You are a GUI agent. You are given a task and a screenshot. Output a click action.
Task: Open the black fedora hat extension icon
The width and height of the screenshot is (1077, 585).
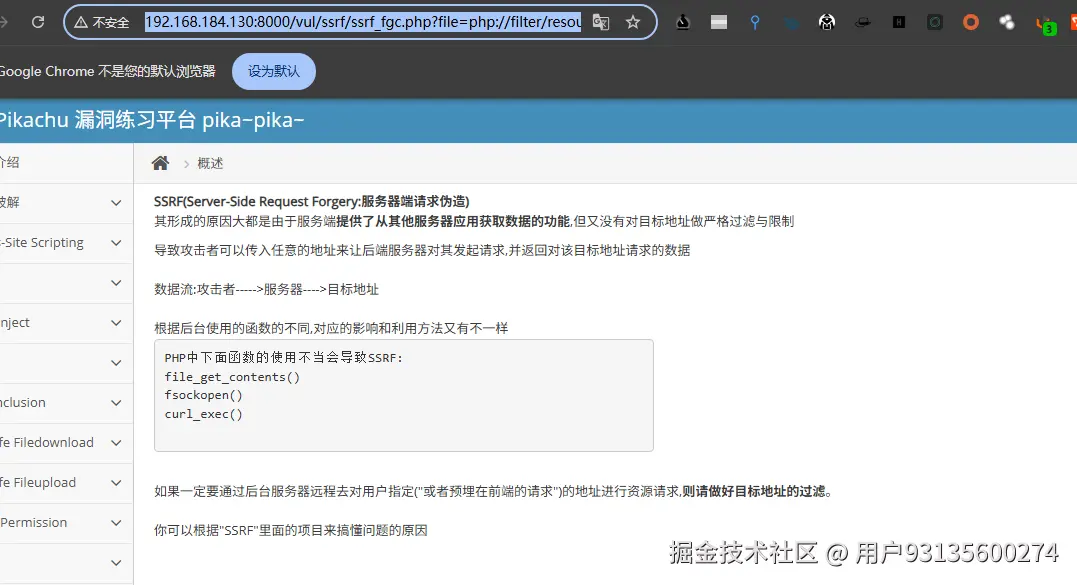coord(863,23)
